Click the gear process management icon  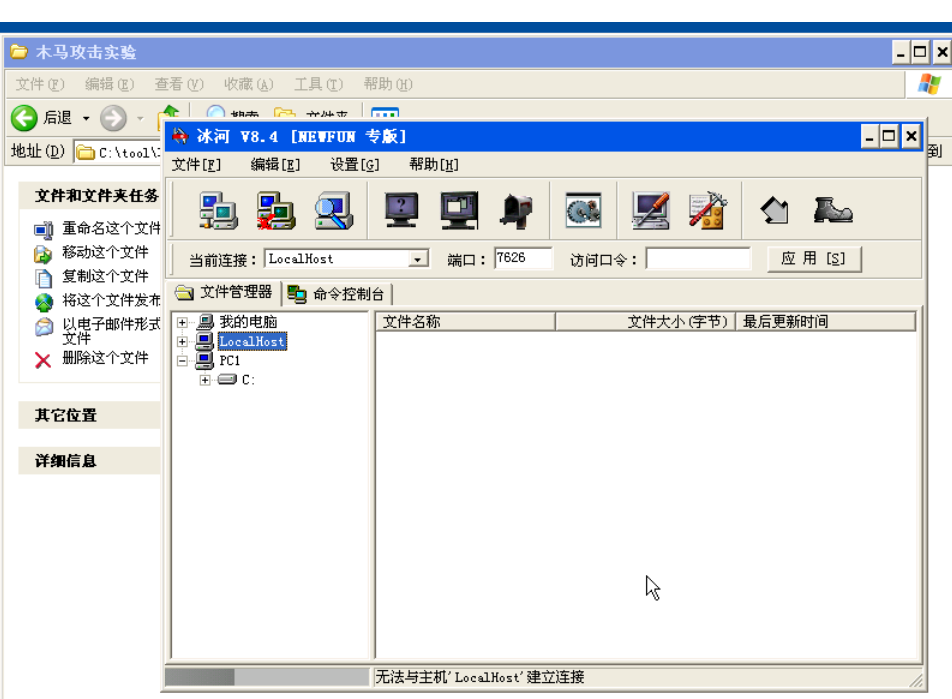click(x=583, y=211)
